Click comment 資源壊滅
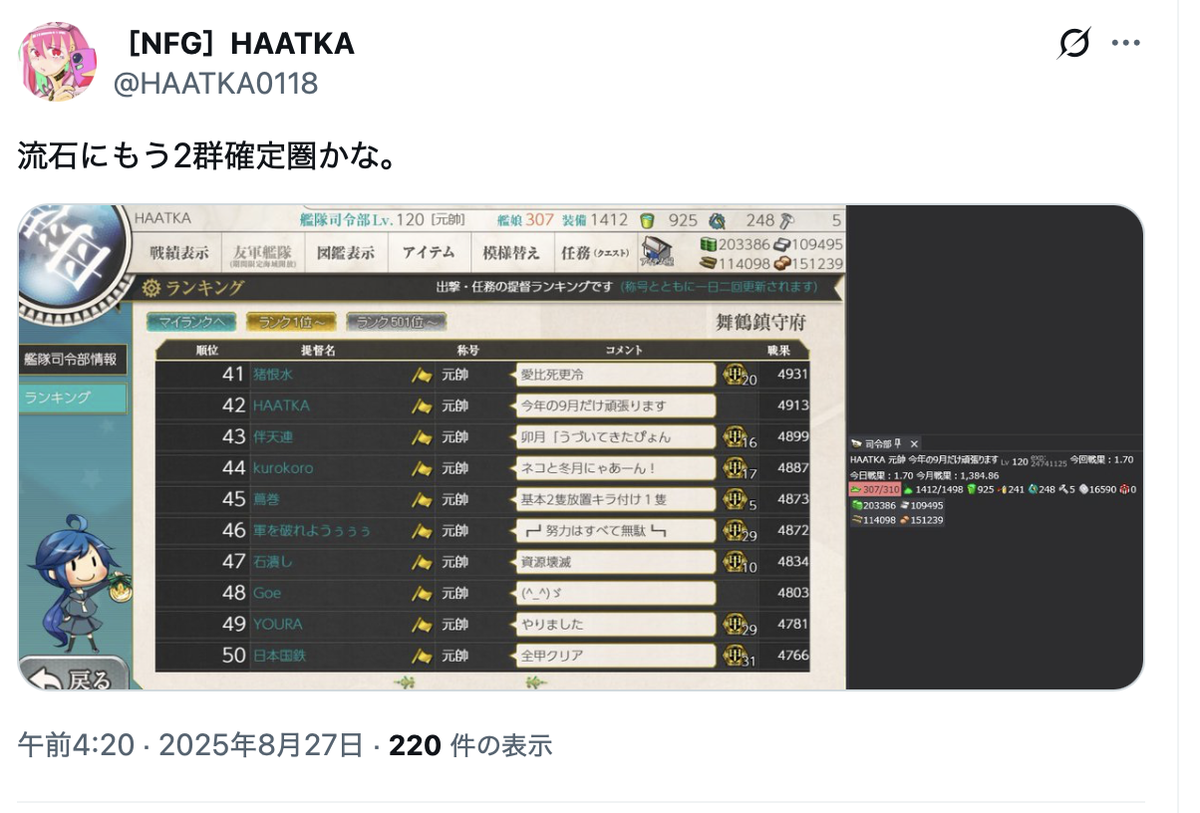 tap(615, 562)
